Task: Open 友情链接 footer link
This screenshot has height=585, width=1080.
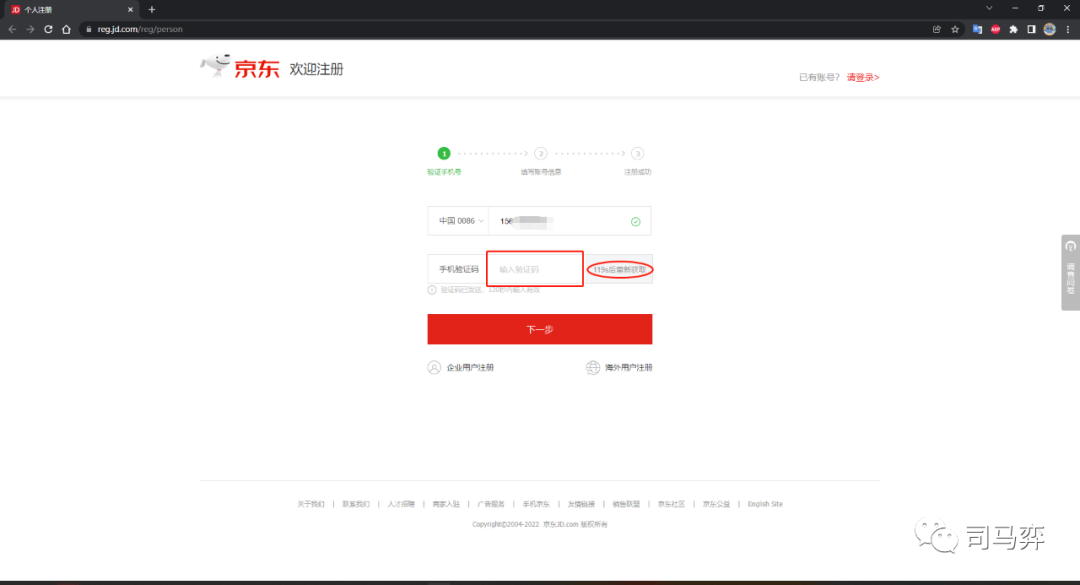Action: click(x=581, y=504)
